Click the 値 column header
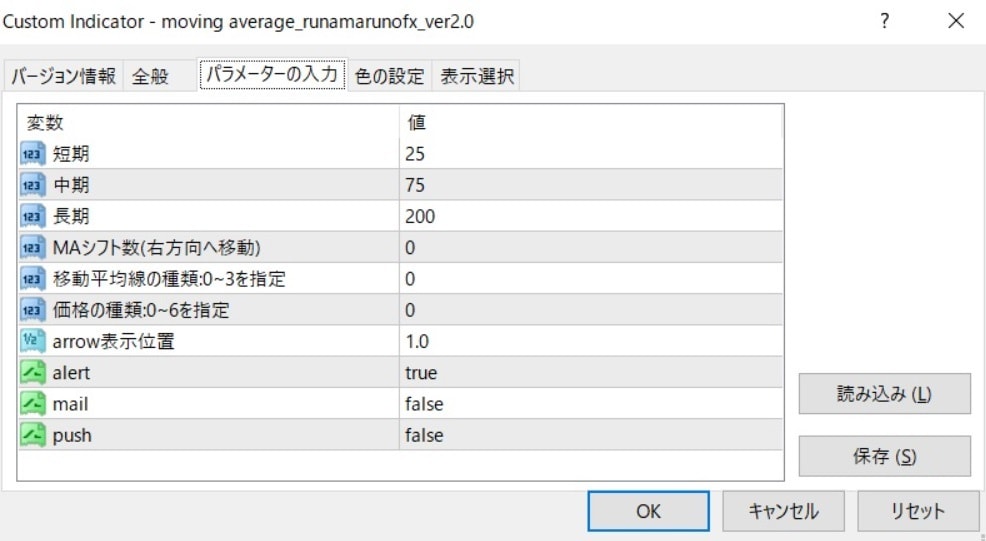986x541 pixels. [x=591, y=122]
